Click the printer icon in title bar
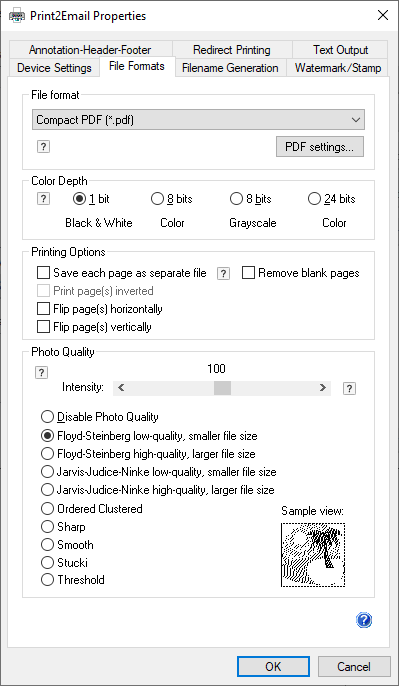 (17, 16)
